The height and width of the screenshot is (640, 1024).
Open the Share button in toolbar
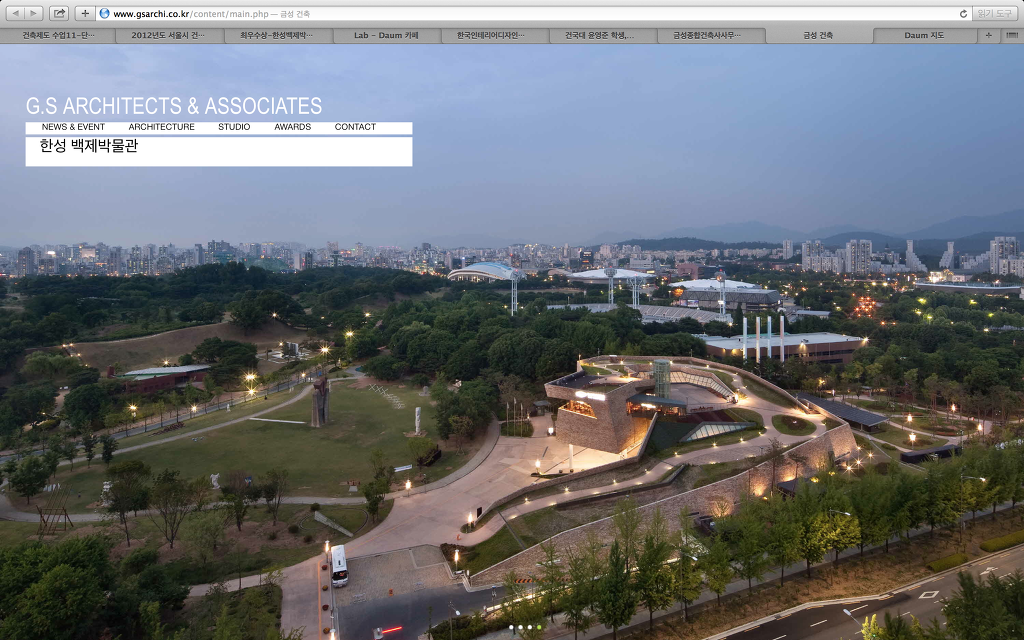[x=59, y=13]
